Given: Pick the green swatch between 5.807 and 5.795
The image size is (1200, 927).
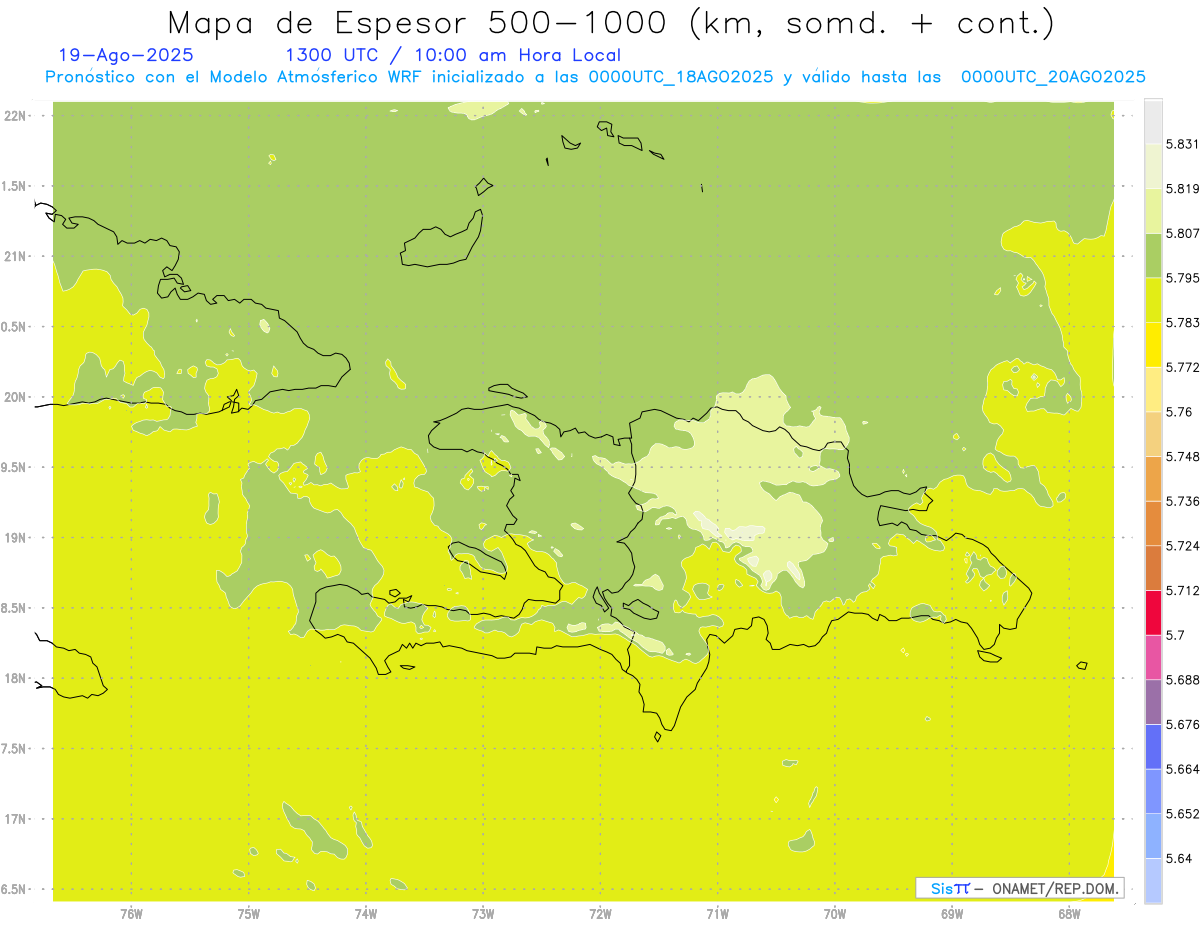Looking at the screenshot, I should 1153,255.
